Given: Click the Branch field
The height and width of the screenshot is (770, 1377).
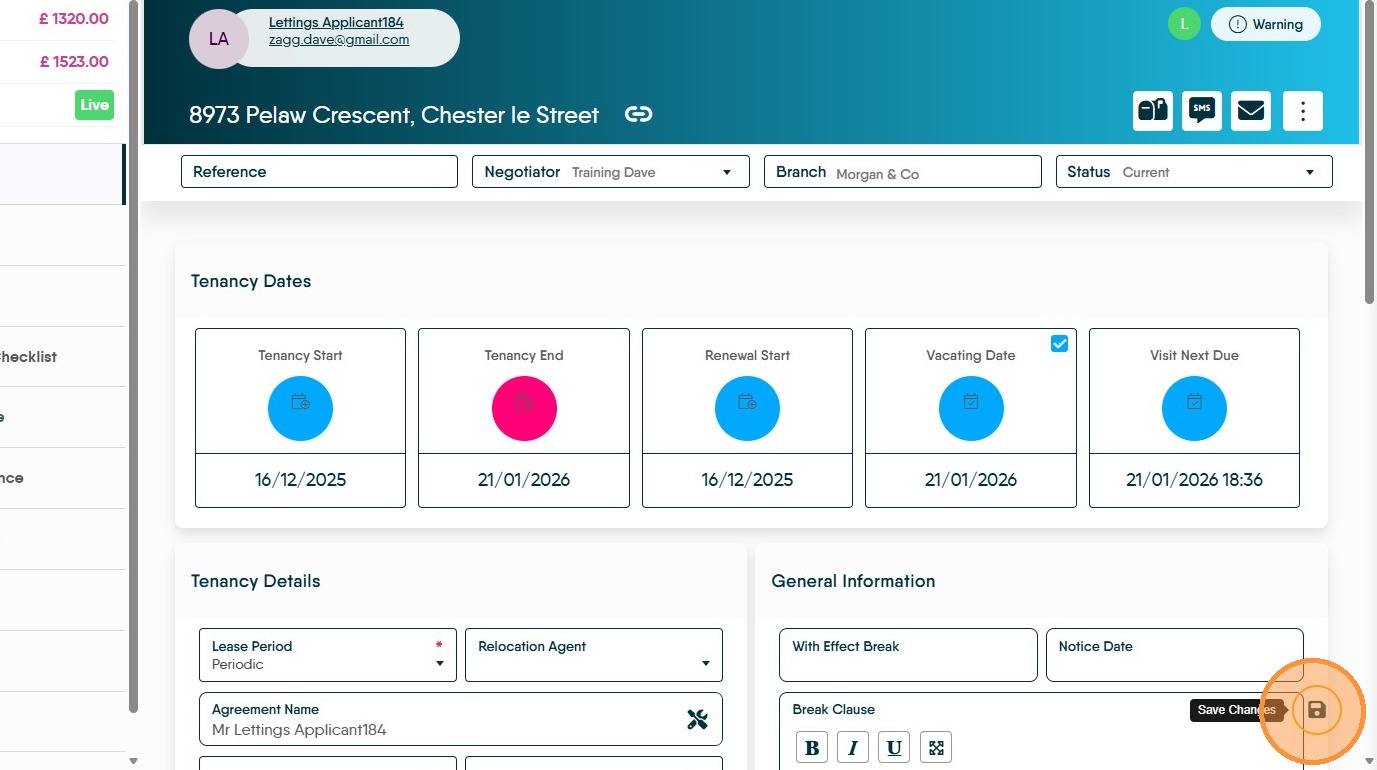Looking at the screenshot, I should tap(903, 172).
